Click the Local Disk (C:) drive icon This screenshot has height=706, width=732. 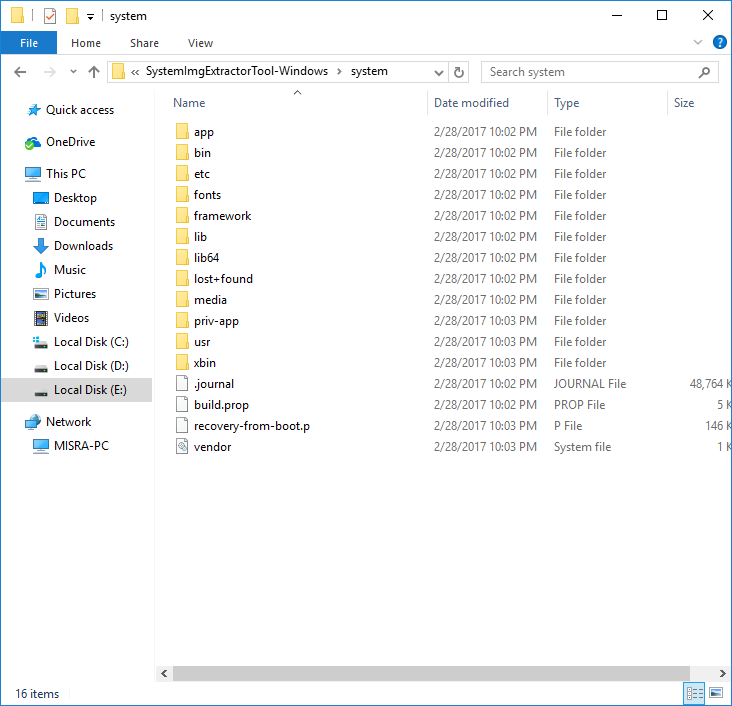[41, 342]
